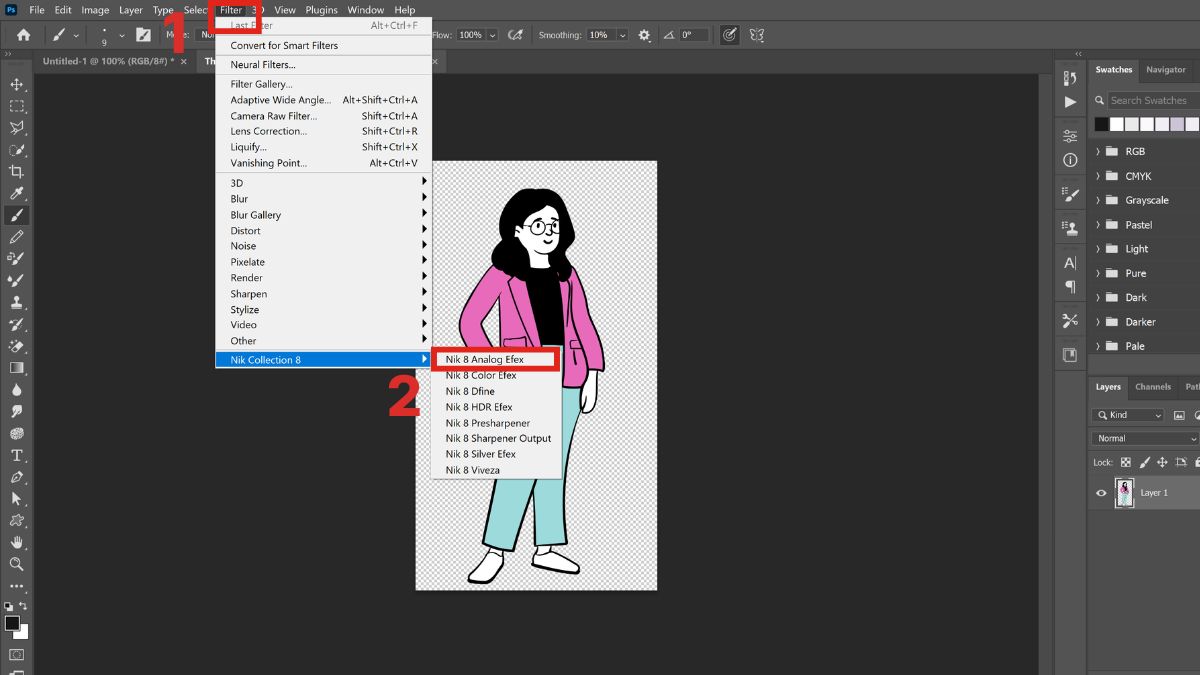Image resolution: width=1200 pixels, height=675 pixels.
Task: Click the Layer 1 thumbnail
Action: tap(1125, 493)
